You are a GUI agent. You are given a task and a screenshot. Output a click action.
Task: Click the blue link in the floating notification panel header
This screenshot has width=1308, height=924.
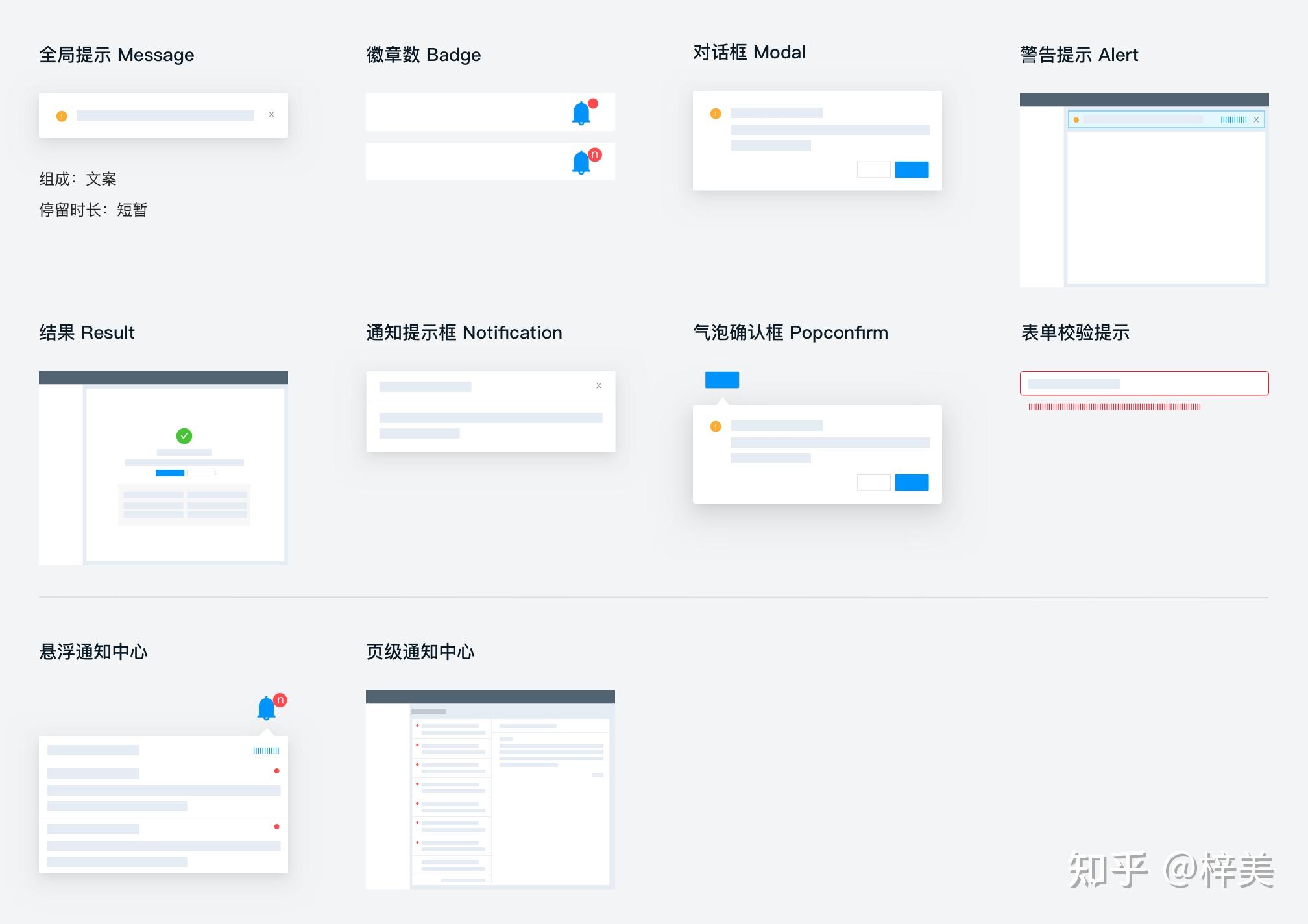pyautogui.click(x=266, y=751)
